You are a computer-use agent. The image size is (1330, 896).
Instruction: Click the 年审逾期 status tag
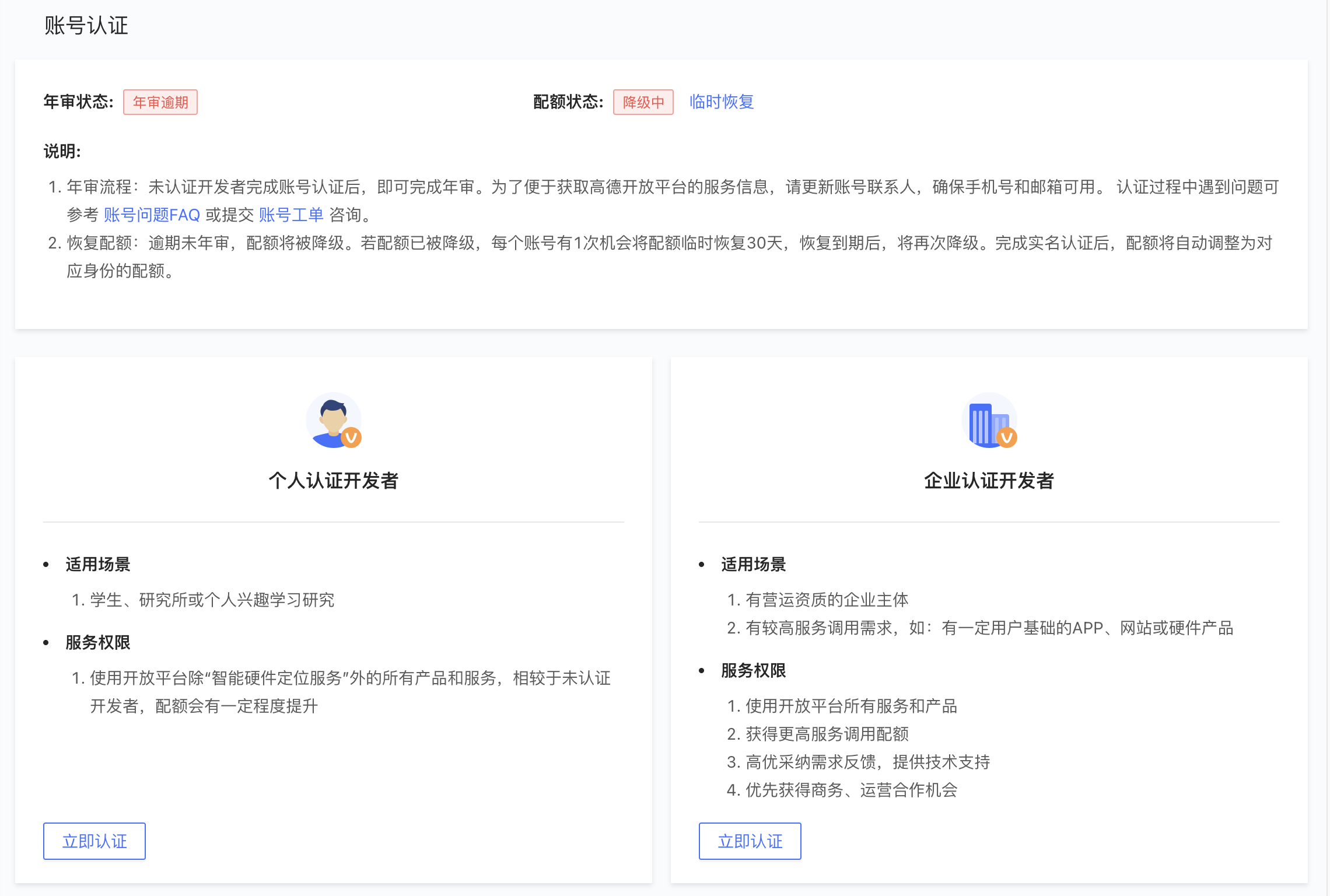(160, 102)
